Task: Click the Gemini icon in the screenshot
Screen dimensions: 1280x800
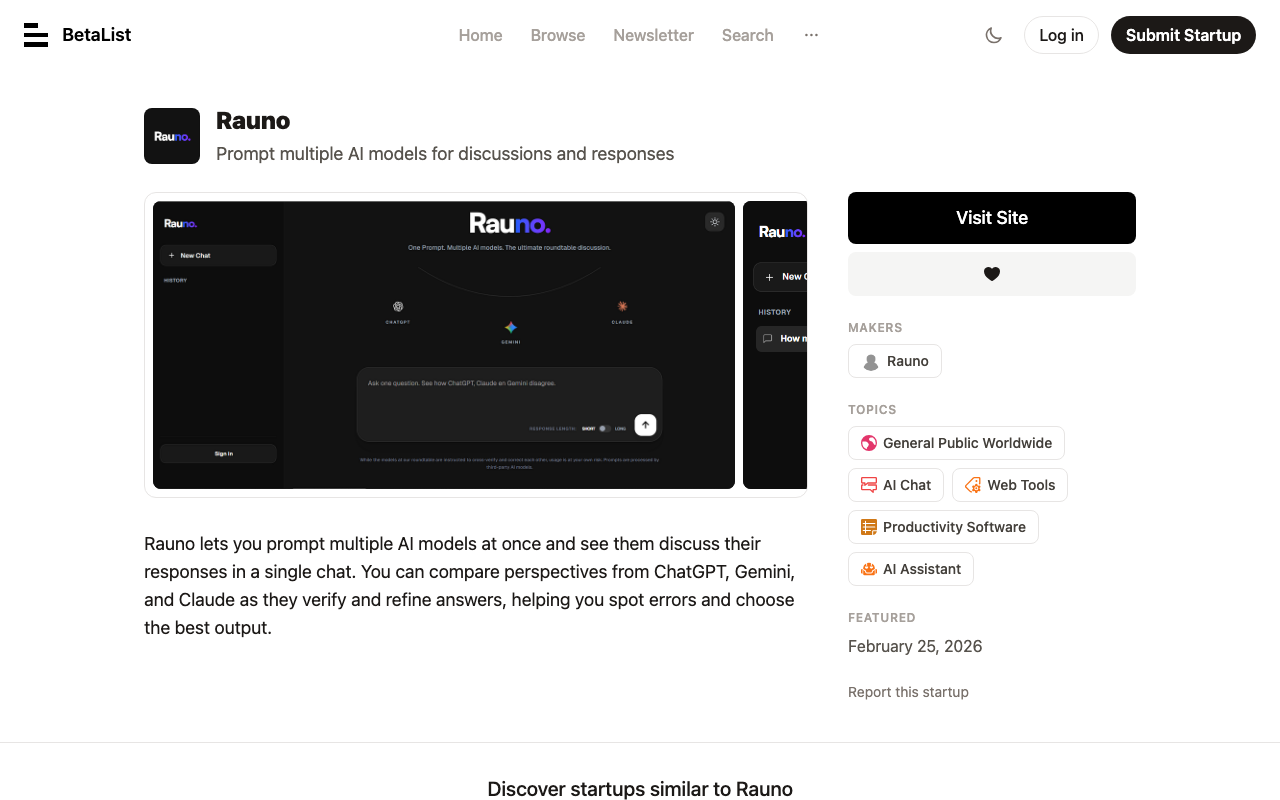Action: tap(511, 327)
